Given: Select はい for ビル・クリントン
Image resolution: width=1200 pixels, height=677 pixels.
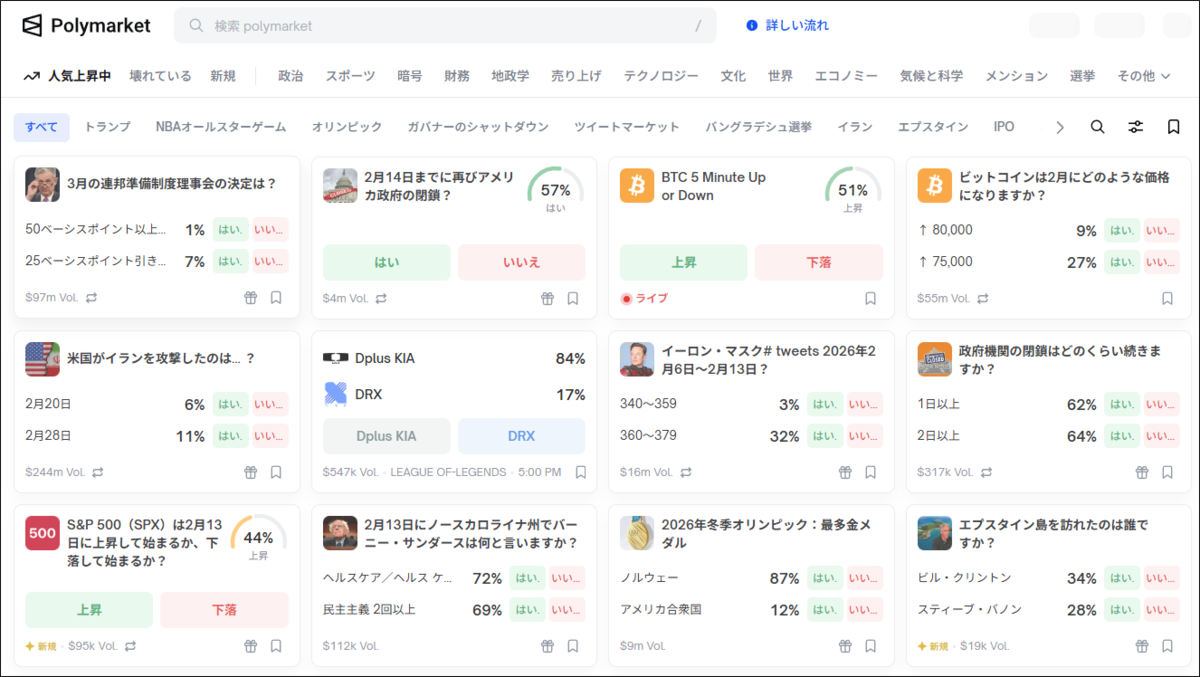Looking at the screenshot, I should (x=1122, y=578).
